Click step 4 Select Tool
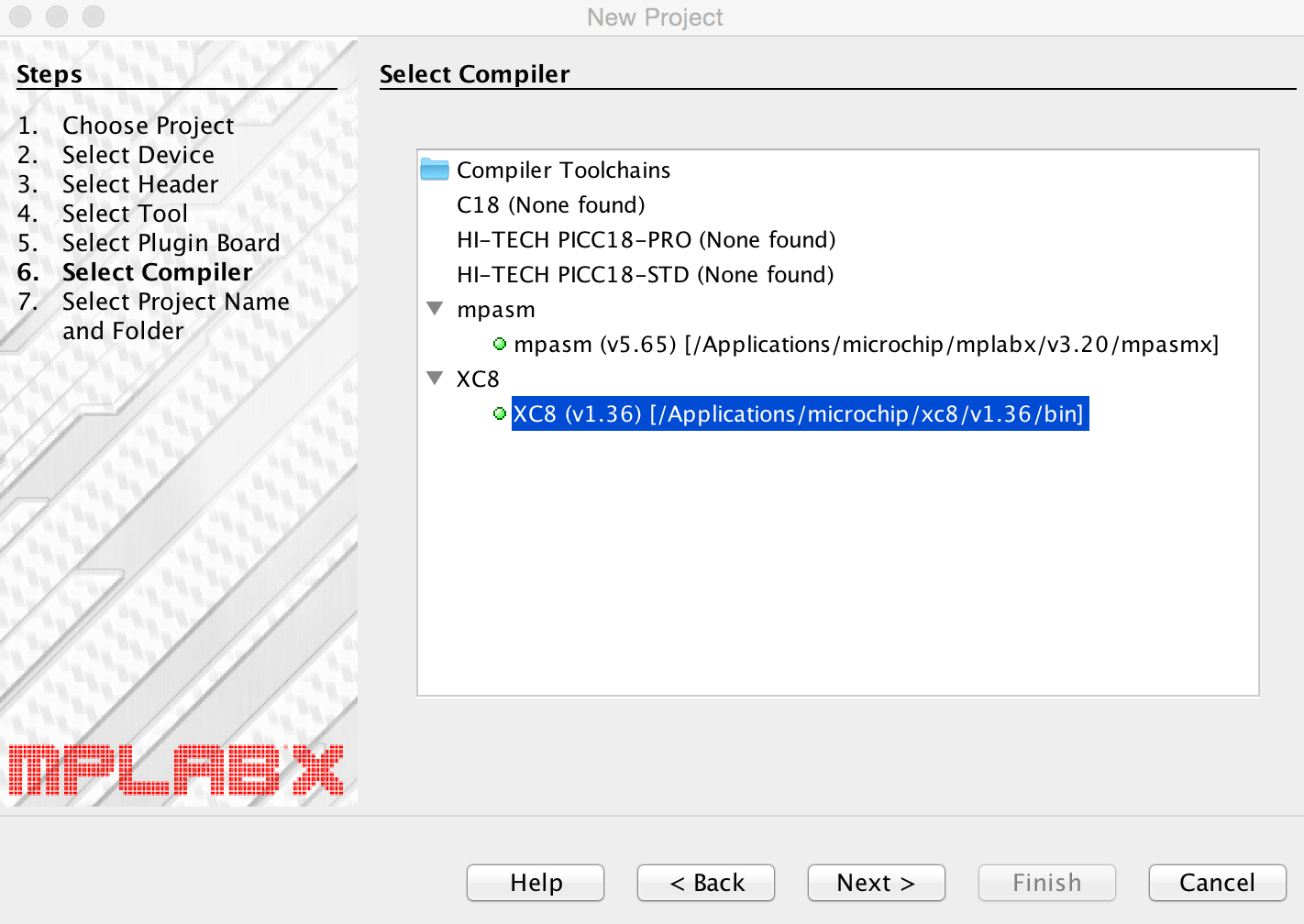Image resolution: width=1304 pixels, height=924 pixels. (125, 214)
